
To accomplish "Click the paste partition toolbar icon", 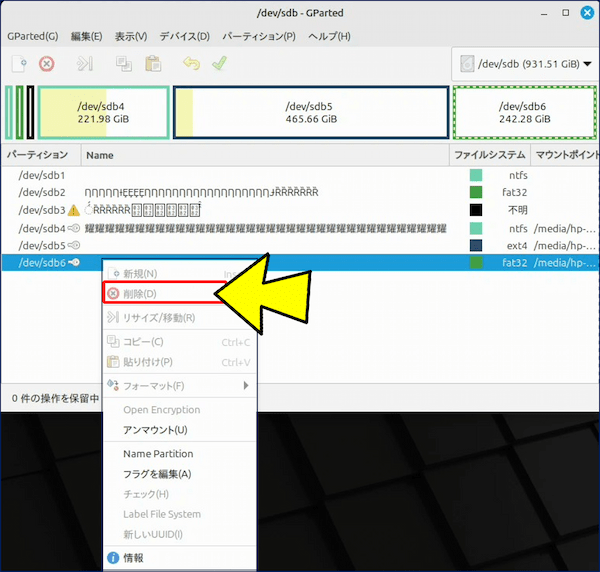I will tap(152, 64).
